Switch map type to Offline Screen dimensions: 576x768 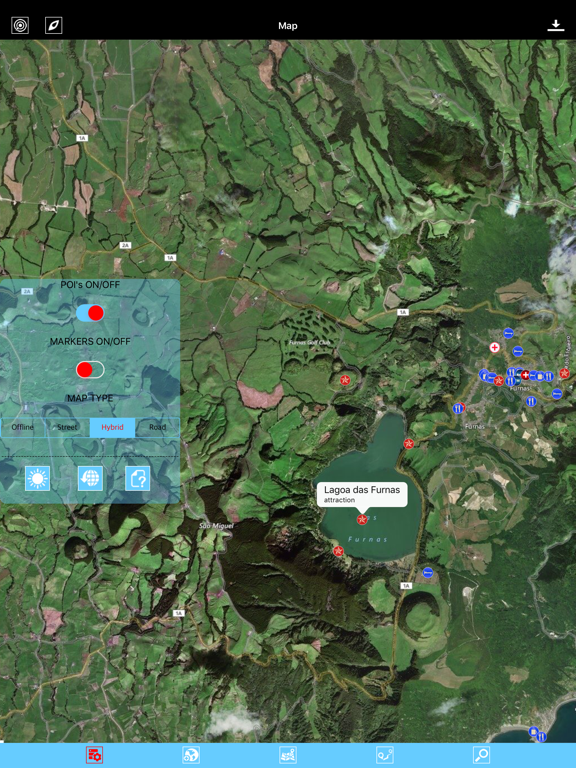23,427
